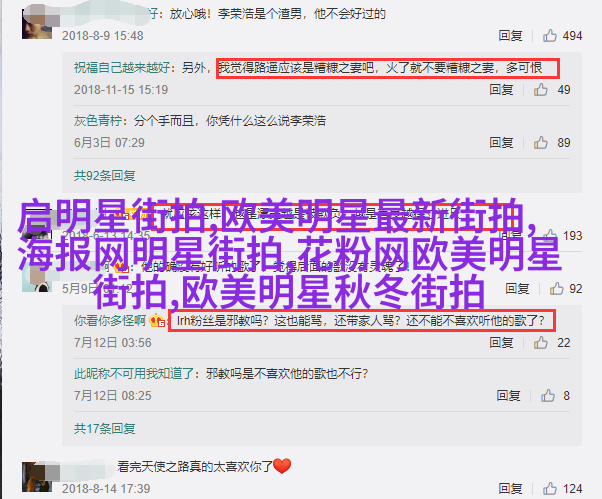Screen dimensions: 602x499
Task: Click thumbs-up next to 92 likes
Action: tap(556, 289)
